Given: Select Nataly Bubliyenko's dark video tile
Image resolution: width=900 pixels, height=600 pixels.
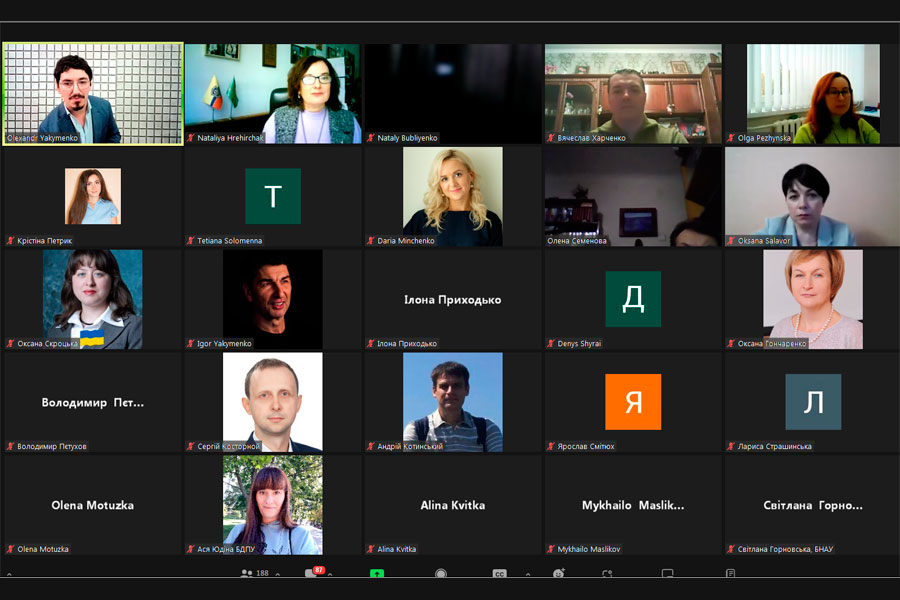Looking at the screenshot, I should tap(453, 94).
